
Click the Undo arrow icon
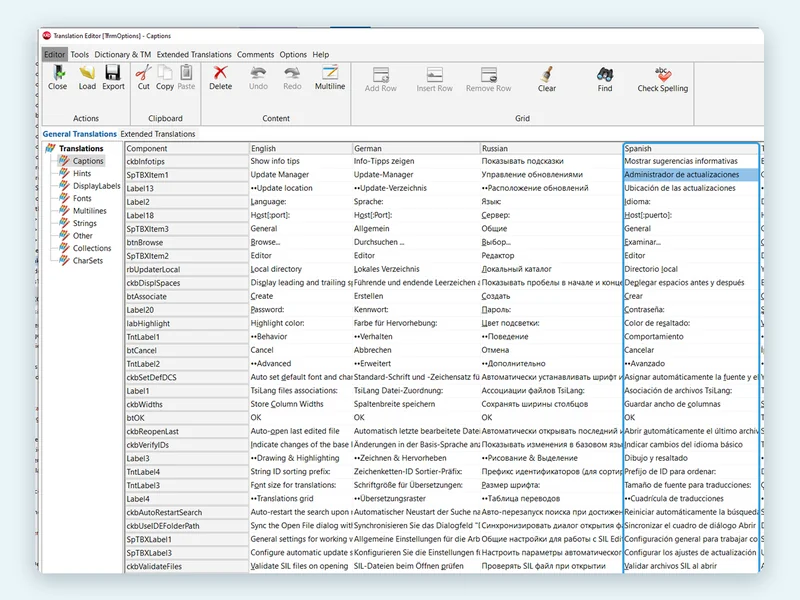pos(258,73)
